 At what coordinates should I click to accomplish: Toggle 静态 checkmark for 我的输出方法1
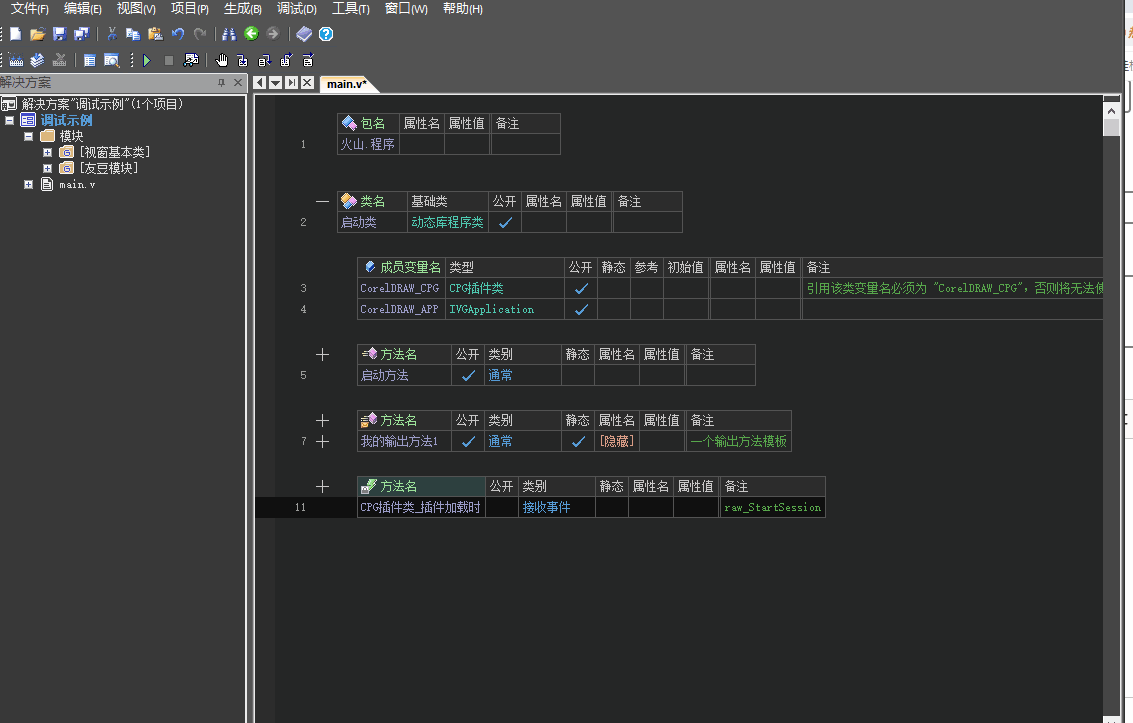tap(577, 441)
